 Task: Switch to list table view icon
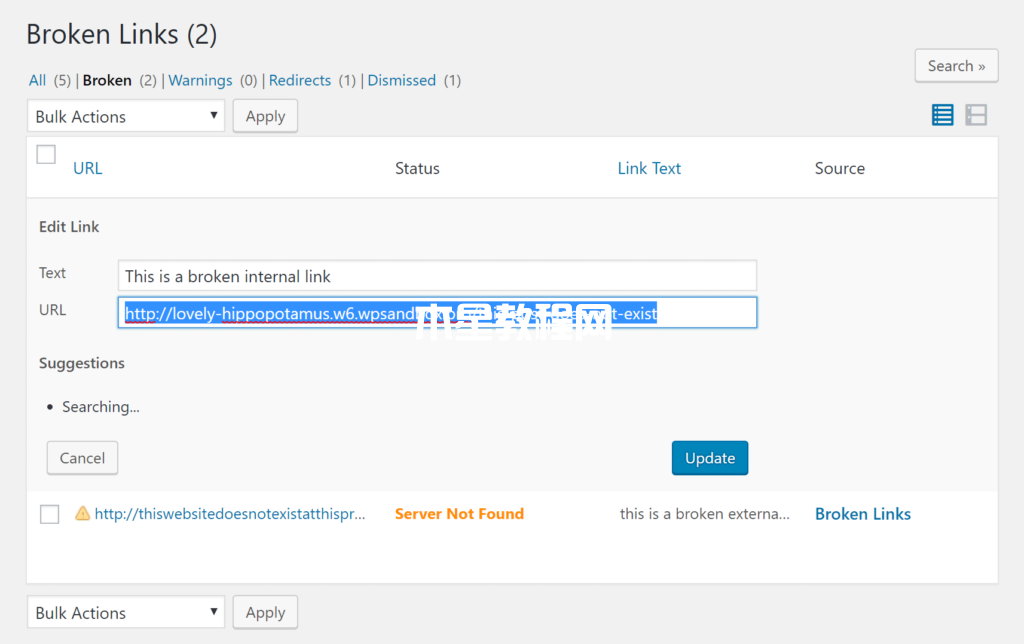[x=942, y=115]
